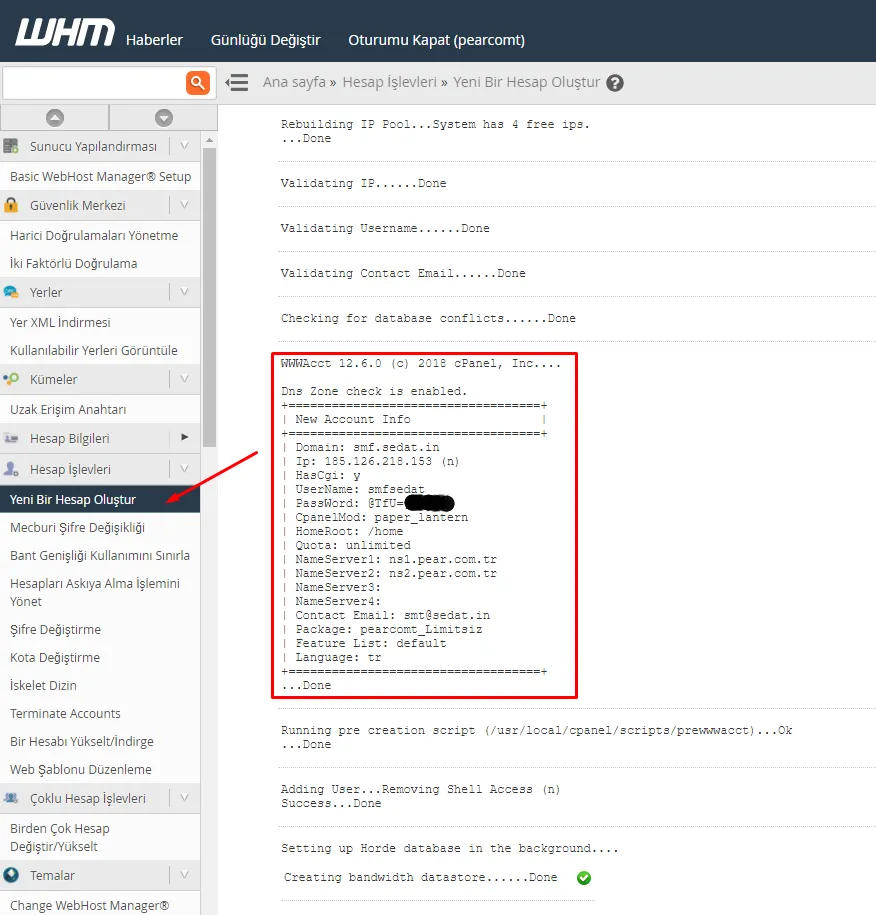Screen dimensions: 876x915
Task: Click the Ip: 185.126.218.153 line
Action: click(x=377, y=462)
